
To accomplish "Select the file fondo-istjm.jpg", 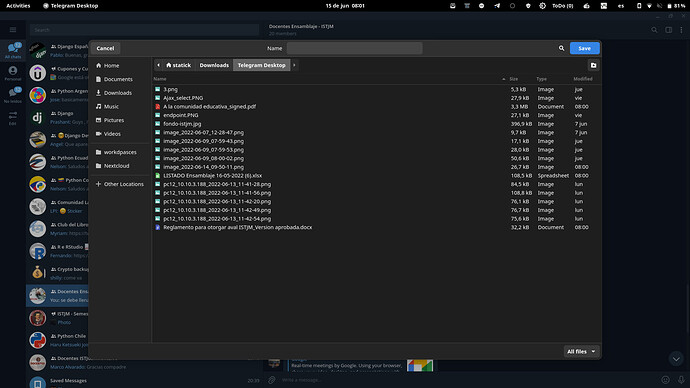I will pos(182,124).
